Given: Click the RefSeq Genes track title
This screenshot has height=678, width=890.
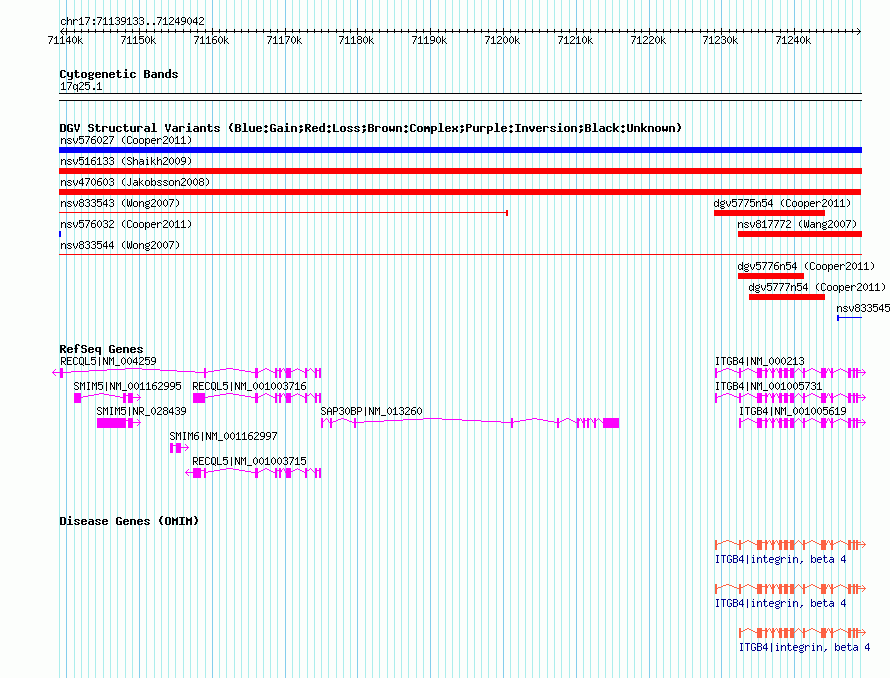Looking at the screenshot, I should pyautogui.click(x=101, y=349).
